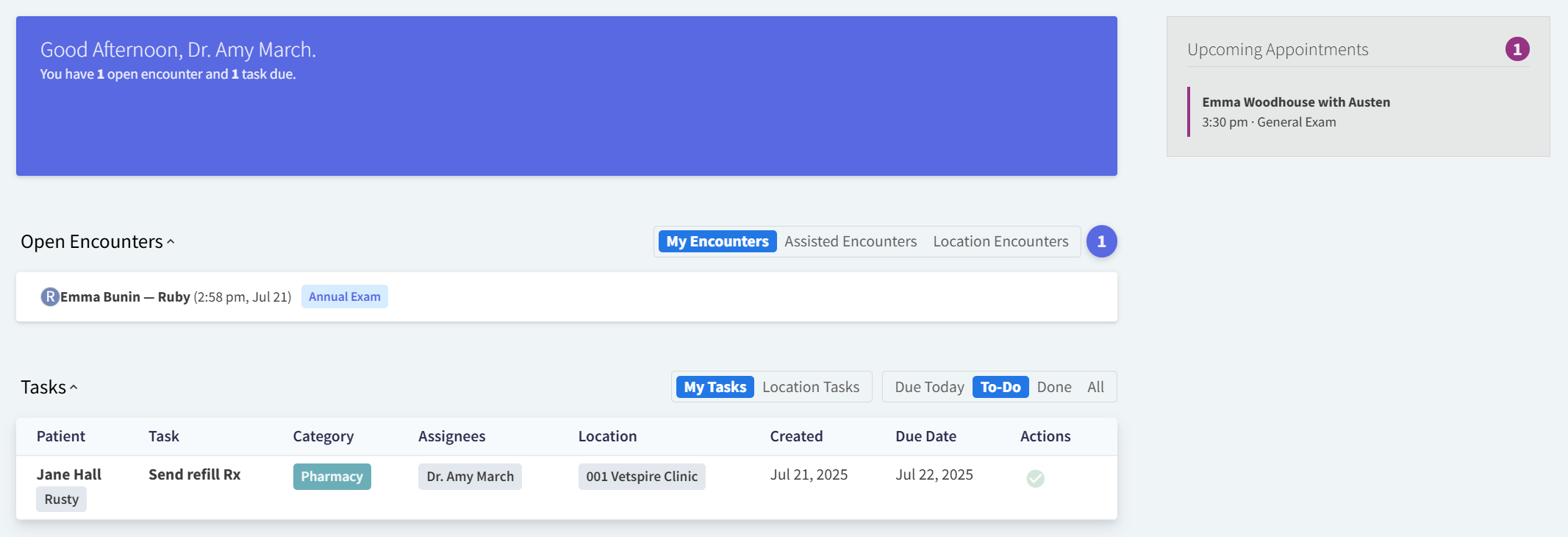
Task: Click Ruby's patient avatar icon
Action: coord(49,296)
